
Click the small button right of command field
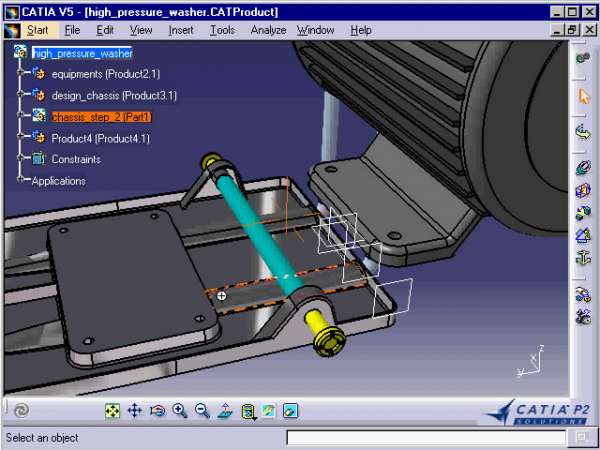point(582,437)
